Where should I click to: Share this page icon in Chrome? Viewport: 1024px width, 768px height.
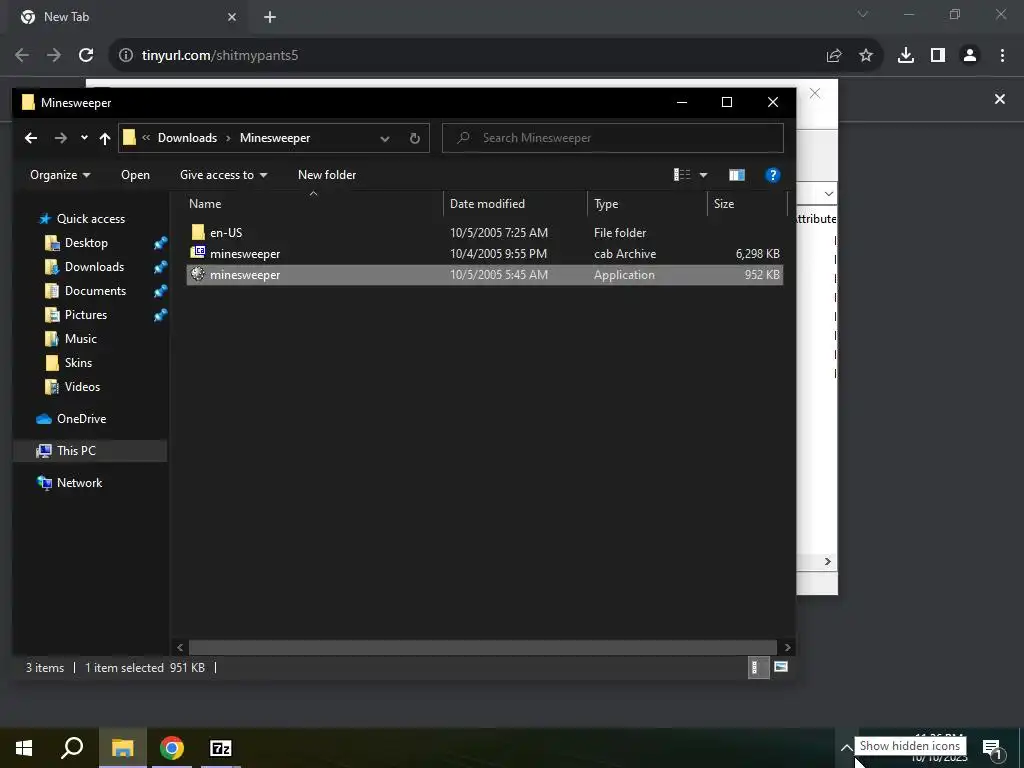(834, 56)
